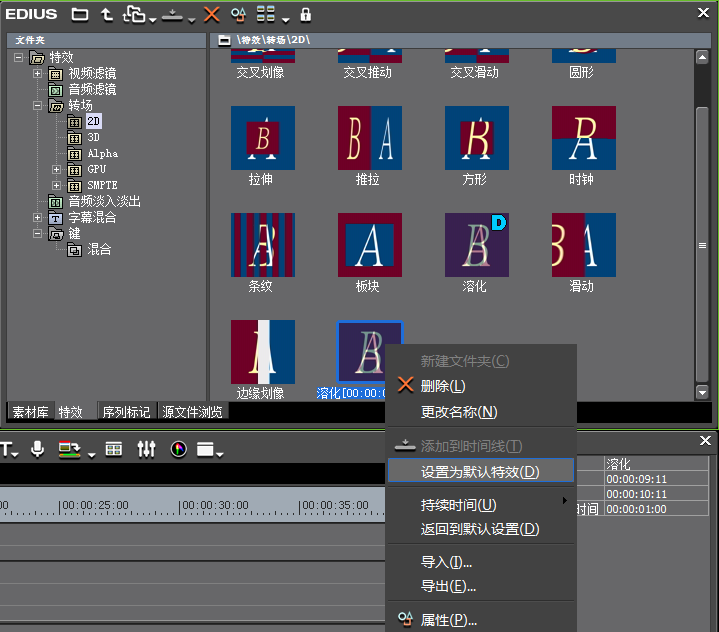Select the 音频淡入淡出 tree item
Screen dimensions: 719x632
103,201
